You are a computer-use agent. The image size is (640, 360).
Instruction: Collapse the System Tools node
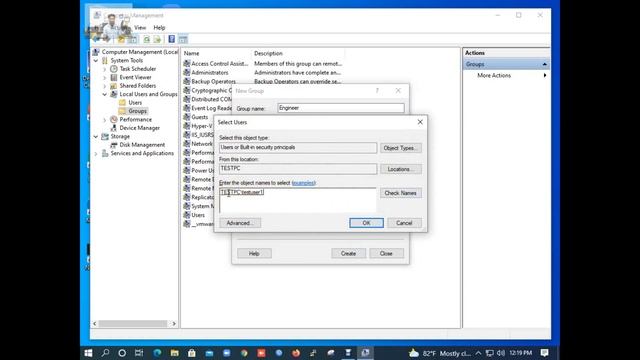coord(96,60)
